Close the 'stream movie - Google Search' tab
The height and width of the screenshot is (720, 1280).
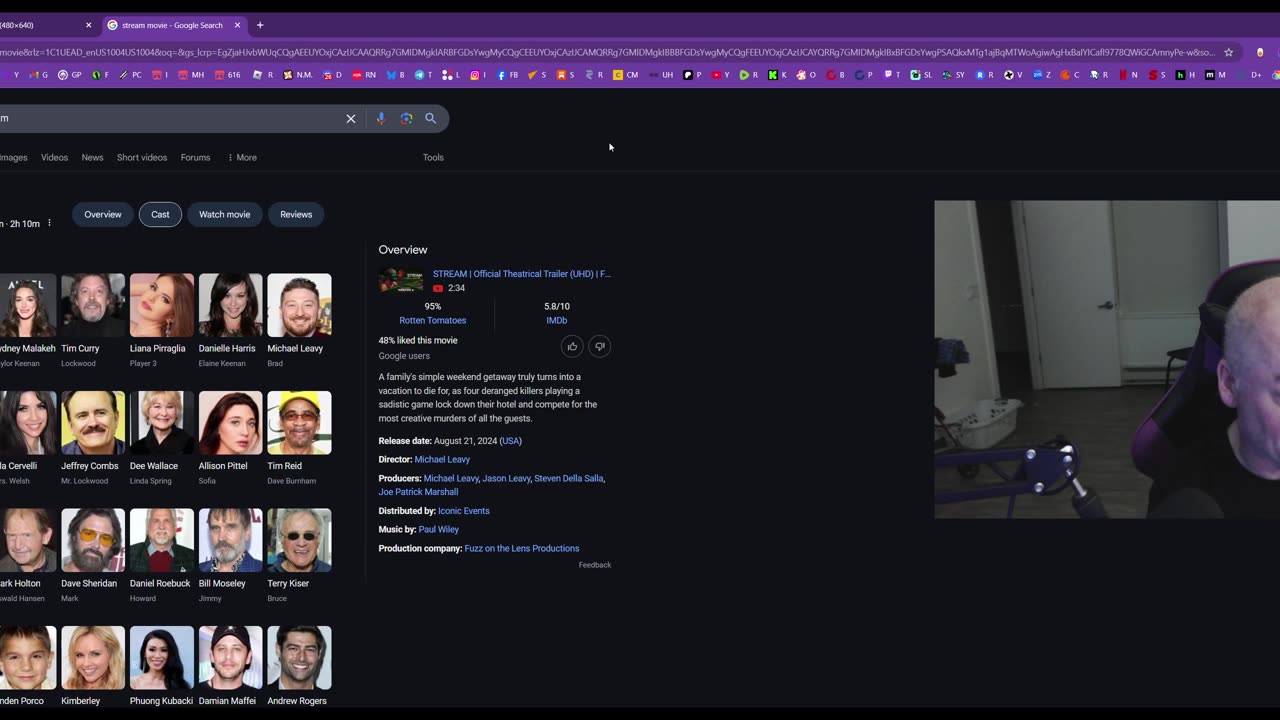click(237, 25)
